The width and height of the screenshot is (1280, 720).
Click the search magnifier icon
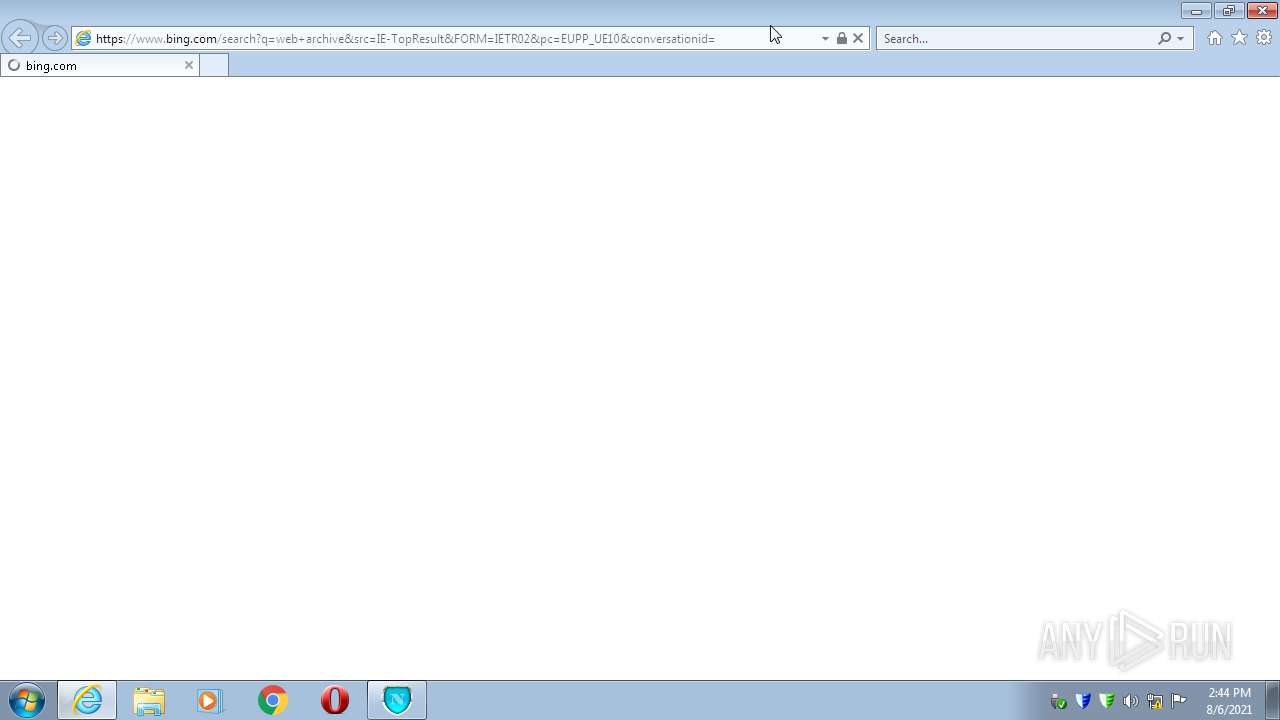(1164, 39)
